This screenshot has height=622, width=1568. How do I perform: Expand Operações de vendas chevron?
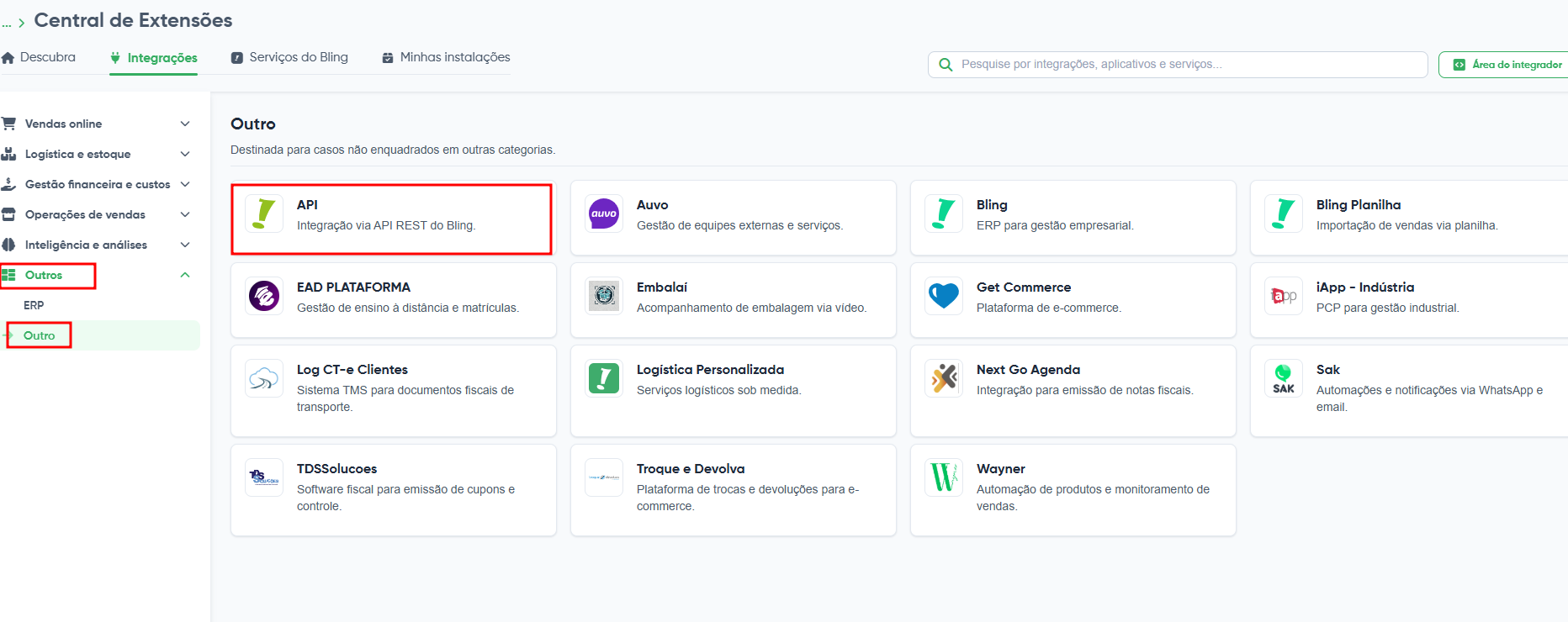click(185, 214)
